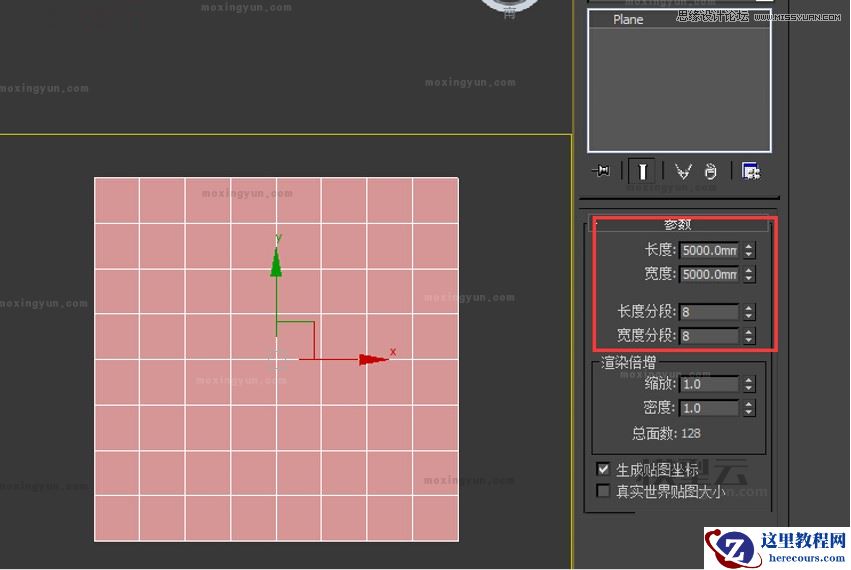Click the XY plane gizmo corner handle
The height and width of the screenshot is (570, 851).
(x=313, y=322)
